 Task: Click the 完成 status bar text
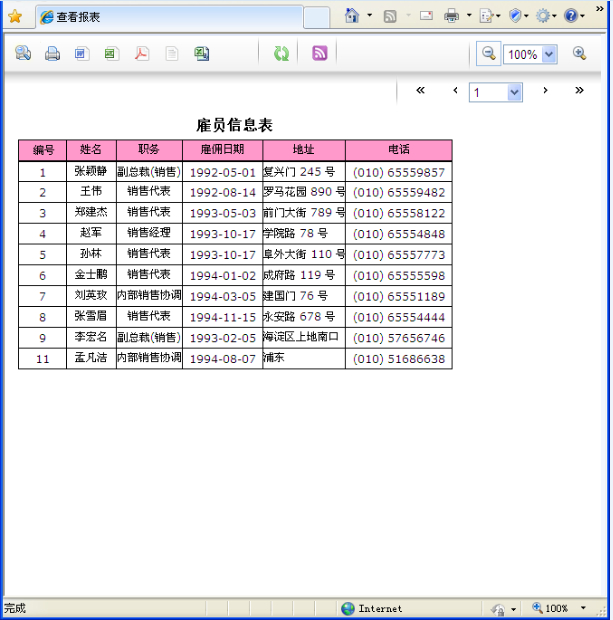pos(15,608)
